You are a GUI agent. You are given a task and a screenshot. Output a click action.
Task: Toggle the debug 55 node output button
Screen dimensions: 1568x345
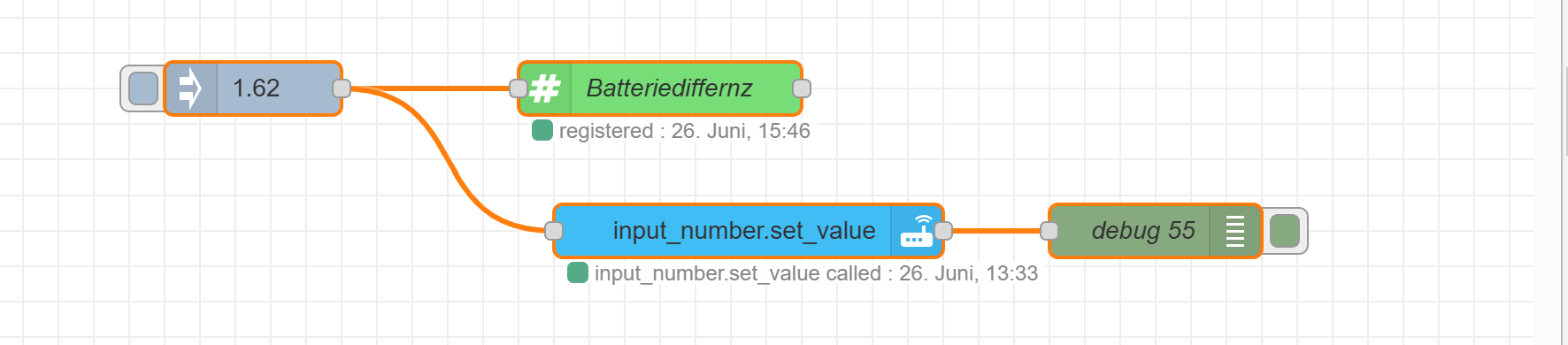(1285, 231)
